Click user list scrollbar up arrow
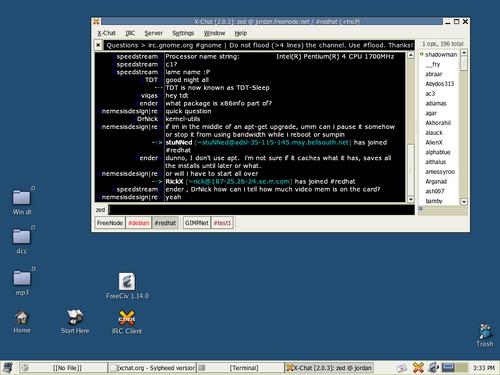Viewport: 500px width, 375px height. click(464, 53)
